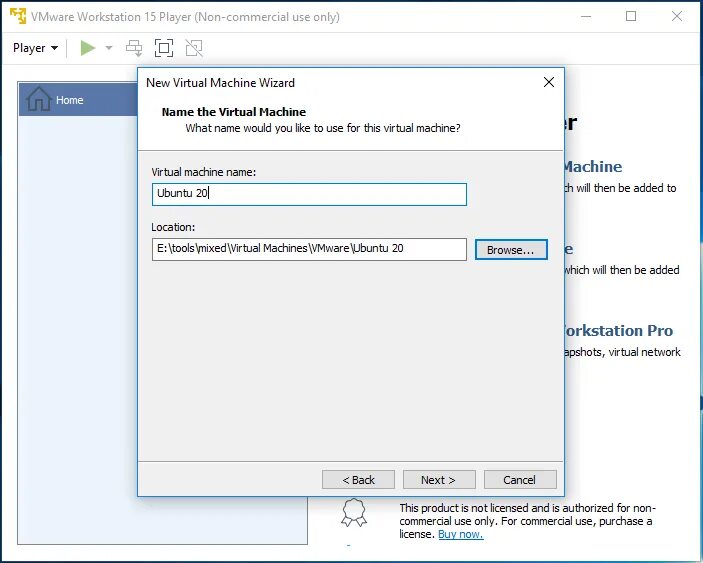Screen dimensions: 703x563
Task: Enter full screen mode icon
Action: pyautogui.click(x=164, y=48)
